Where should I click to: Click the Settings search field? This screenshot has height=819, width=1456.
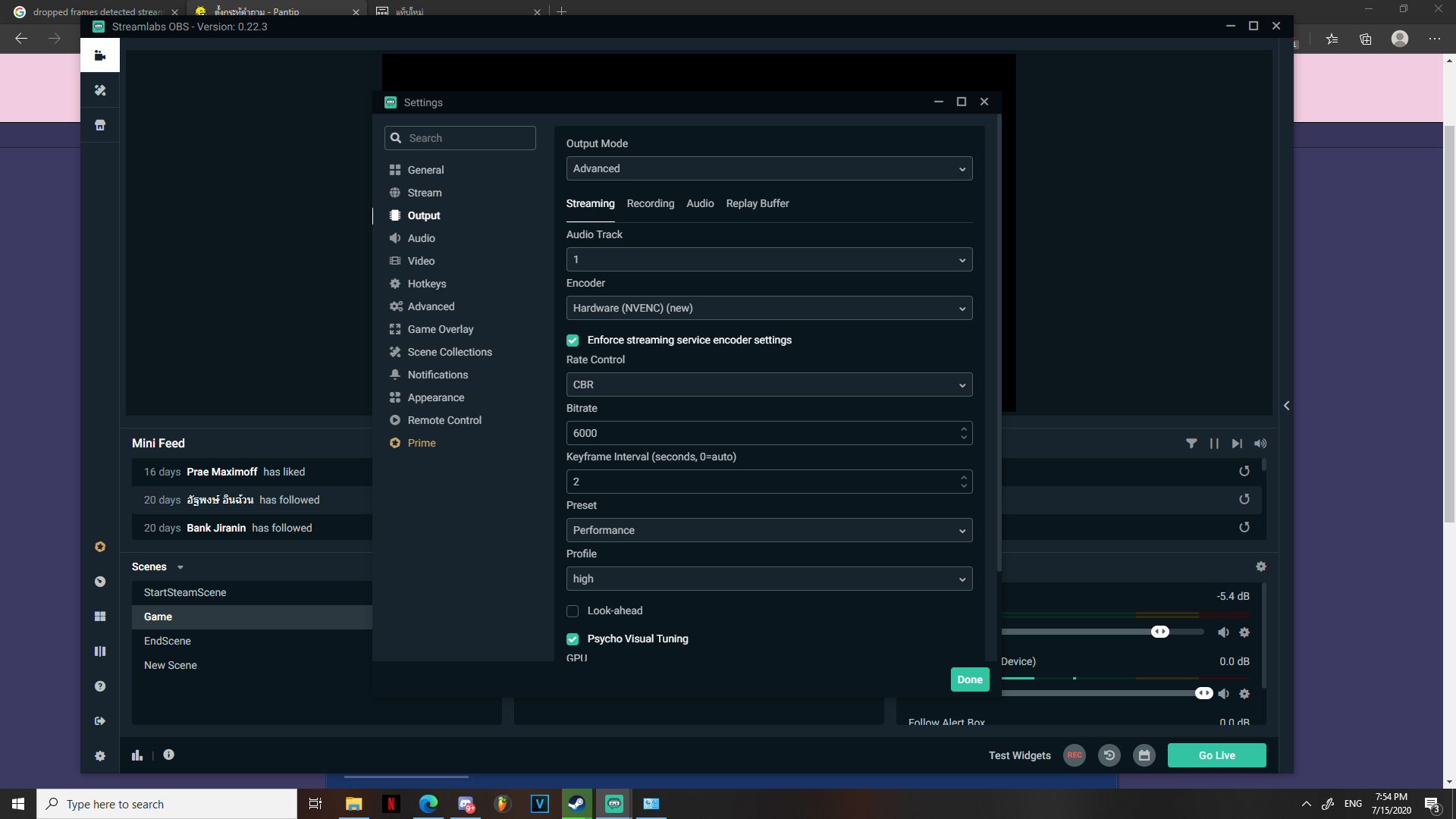(460, 138)
